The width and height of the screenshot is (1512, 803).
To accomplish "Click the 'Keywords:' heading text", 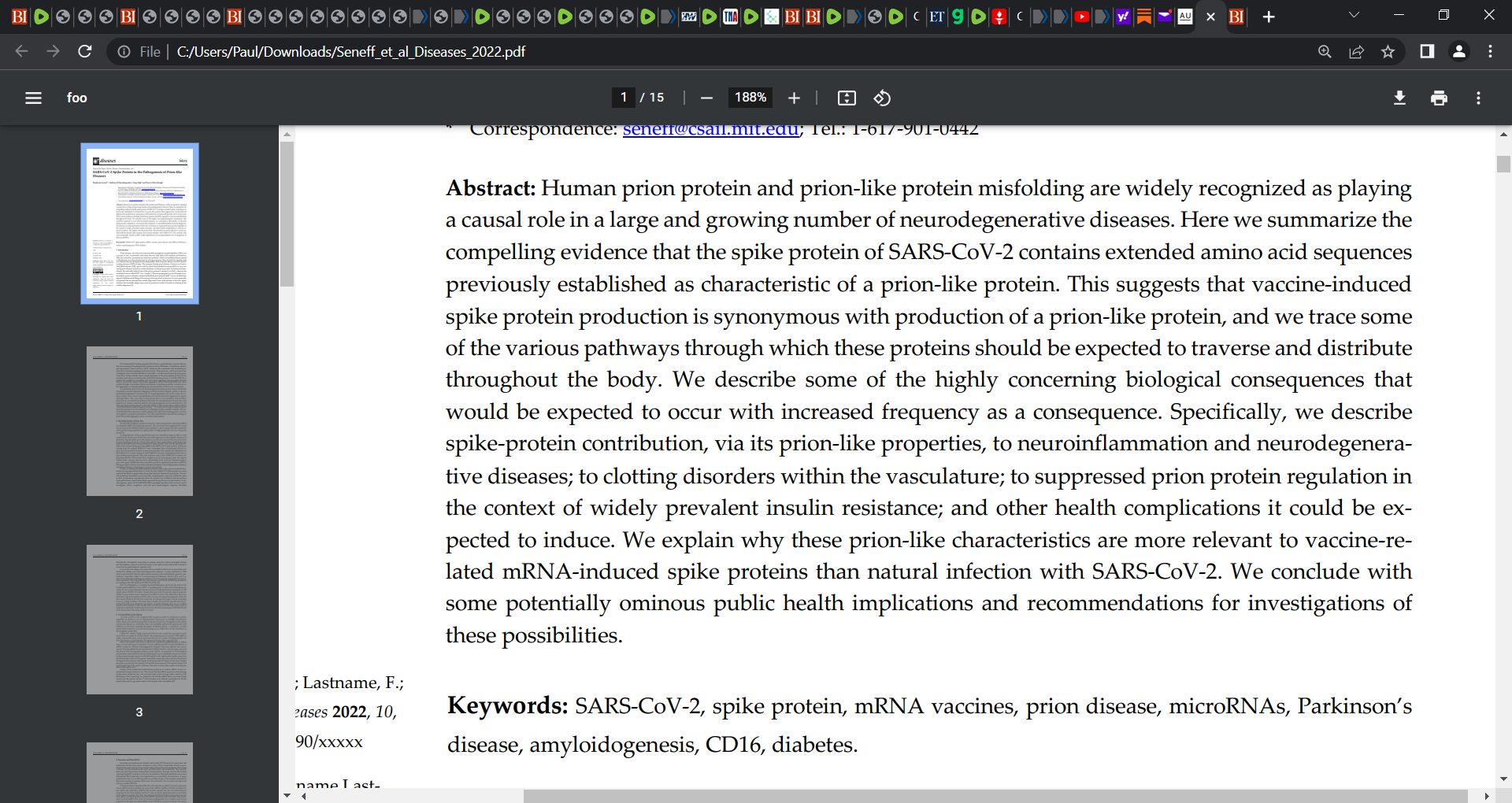I will pyautogui.click(x=507, y=705).
